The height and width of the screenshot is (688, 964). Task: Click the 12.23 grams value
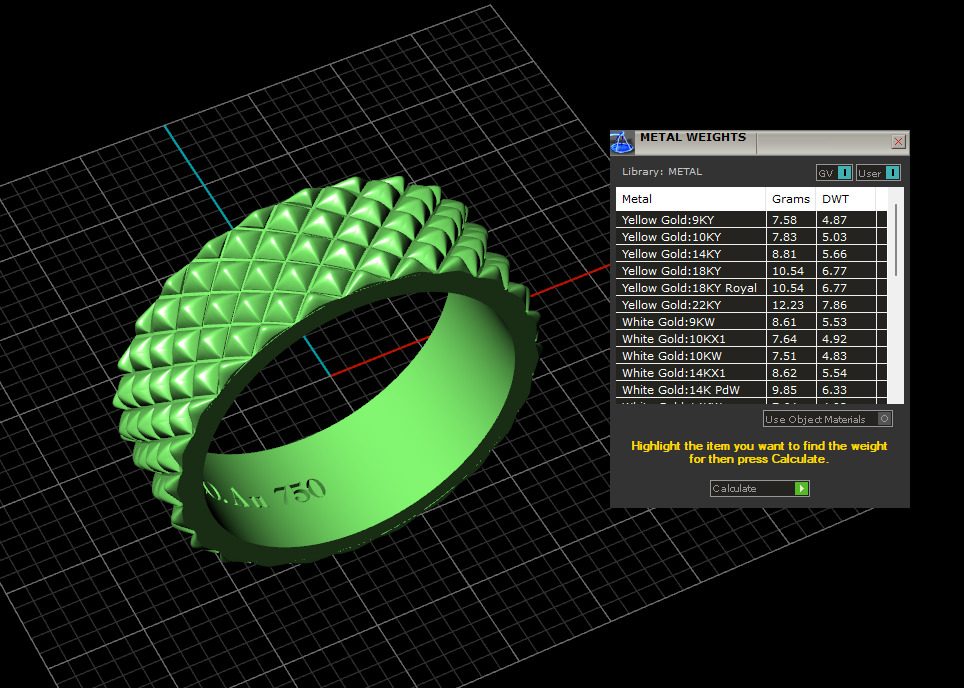pos(788,305)
